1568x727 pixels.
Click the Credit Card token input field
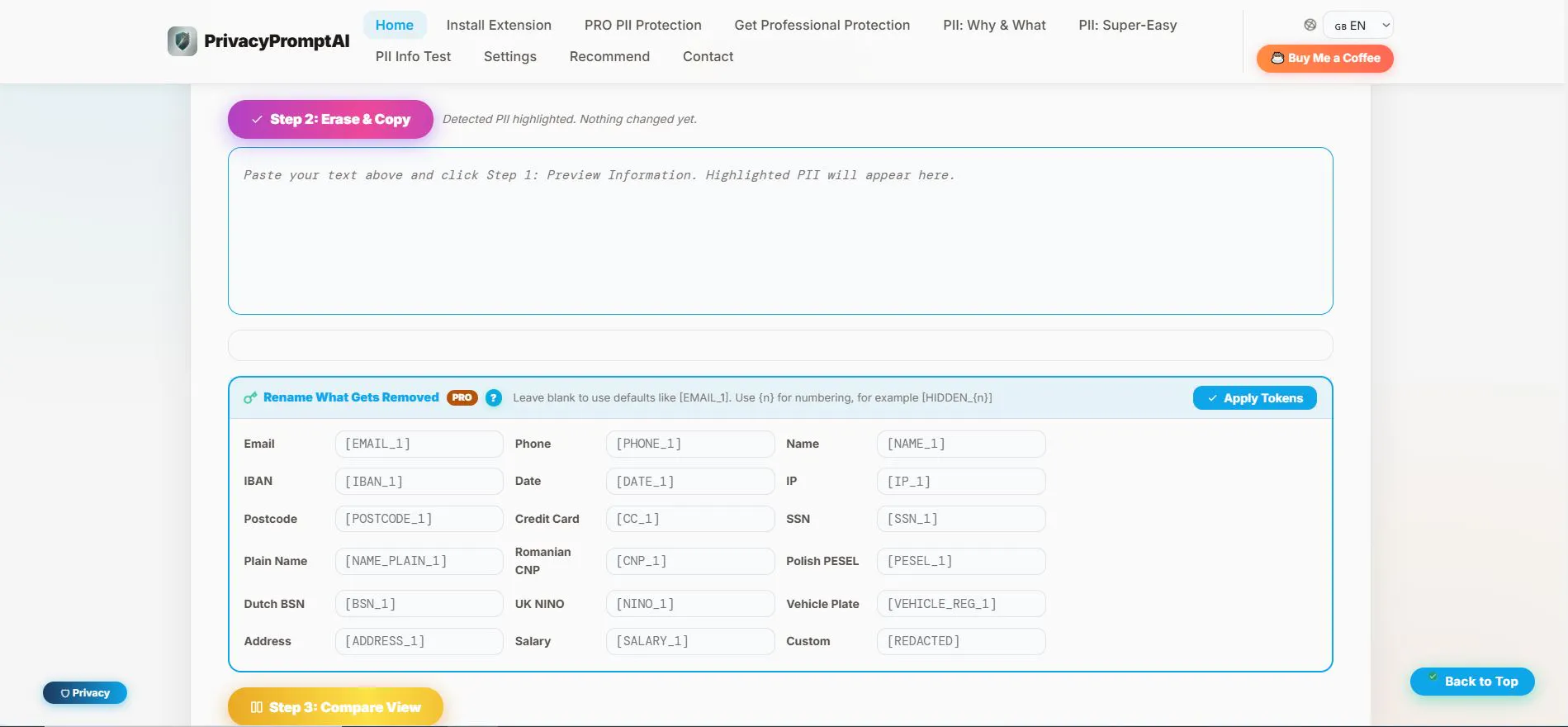pos(690,519)
